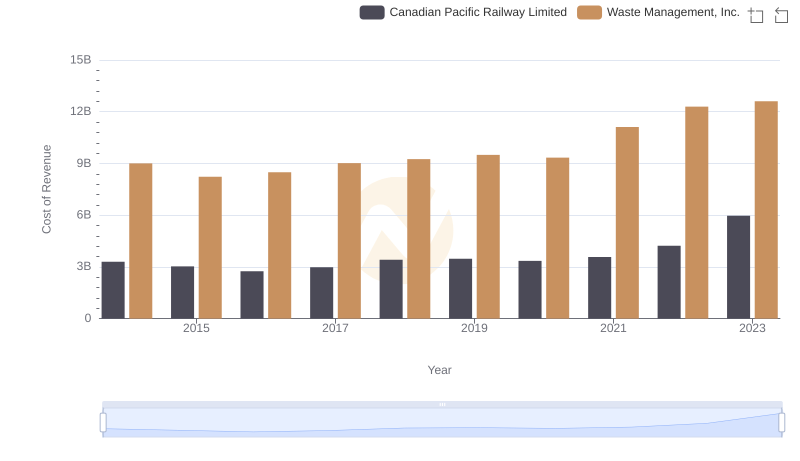Click the left handle of the range slider
The width and height of the screenshot is (800, 461).
[x=103, y=422]
